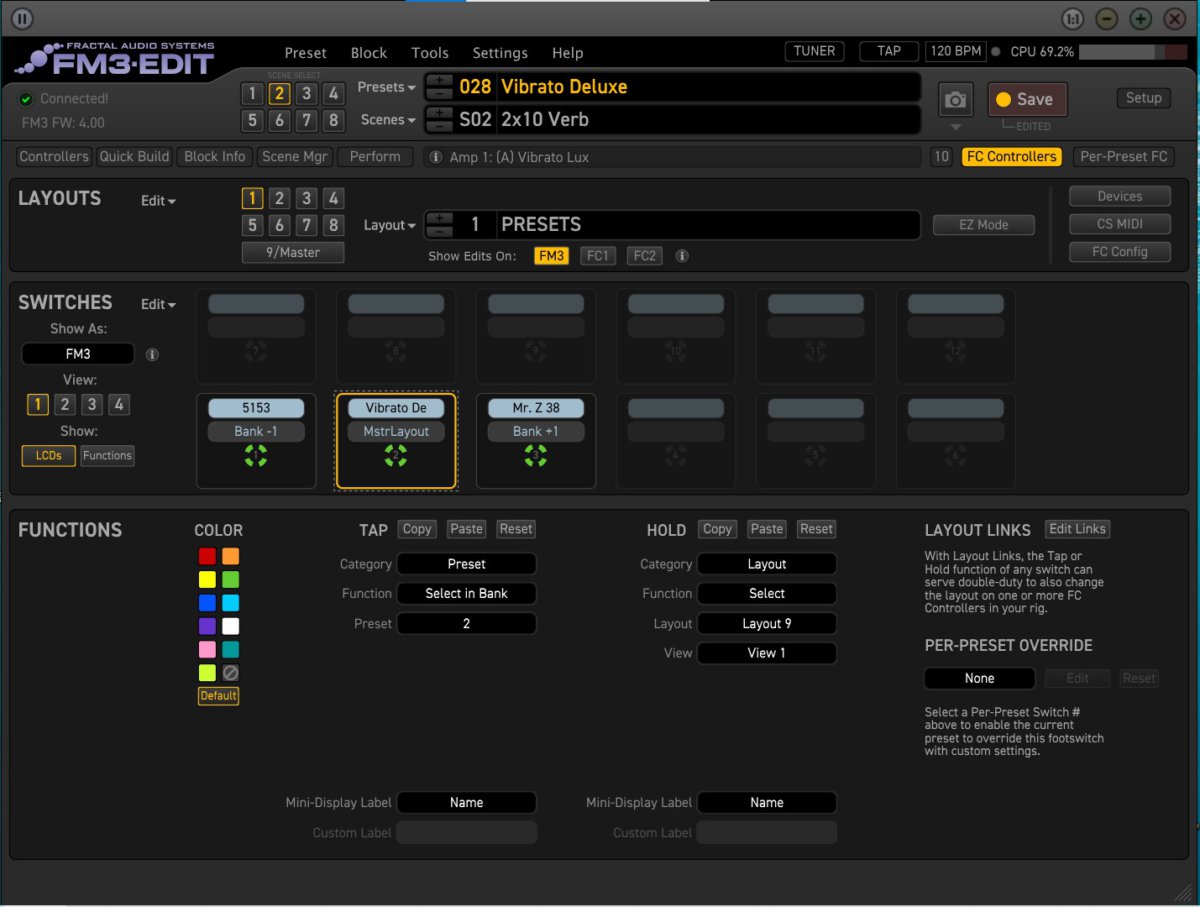Click the info icon beside Show As FM3
This screenshot has height=907, width=1200.
coord(152,354)
